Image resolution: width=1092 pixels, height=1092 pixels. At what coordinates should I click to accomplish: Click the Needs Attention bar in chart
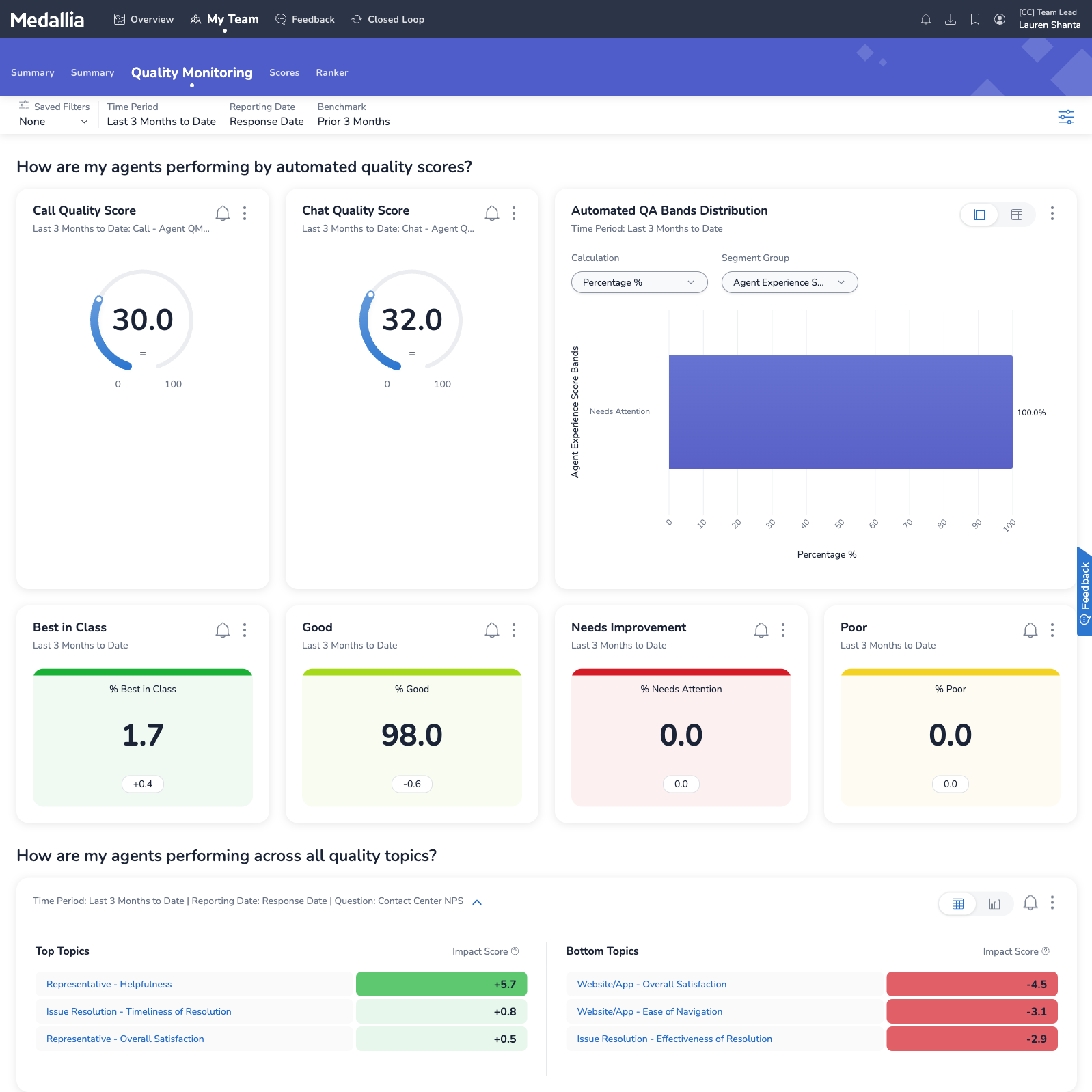840,412
